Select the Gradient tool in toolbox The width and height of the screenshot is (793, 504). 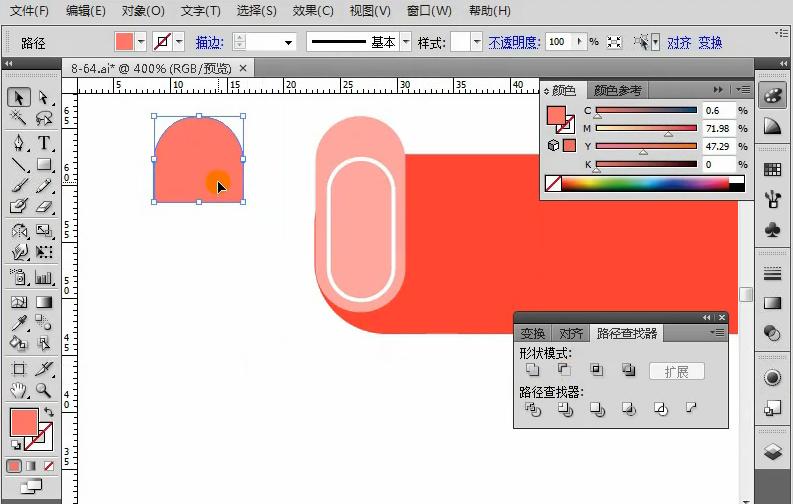coord(44,302)
